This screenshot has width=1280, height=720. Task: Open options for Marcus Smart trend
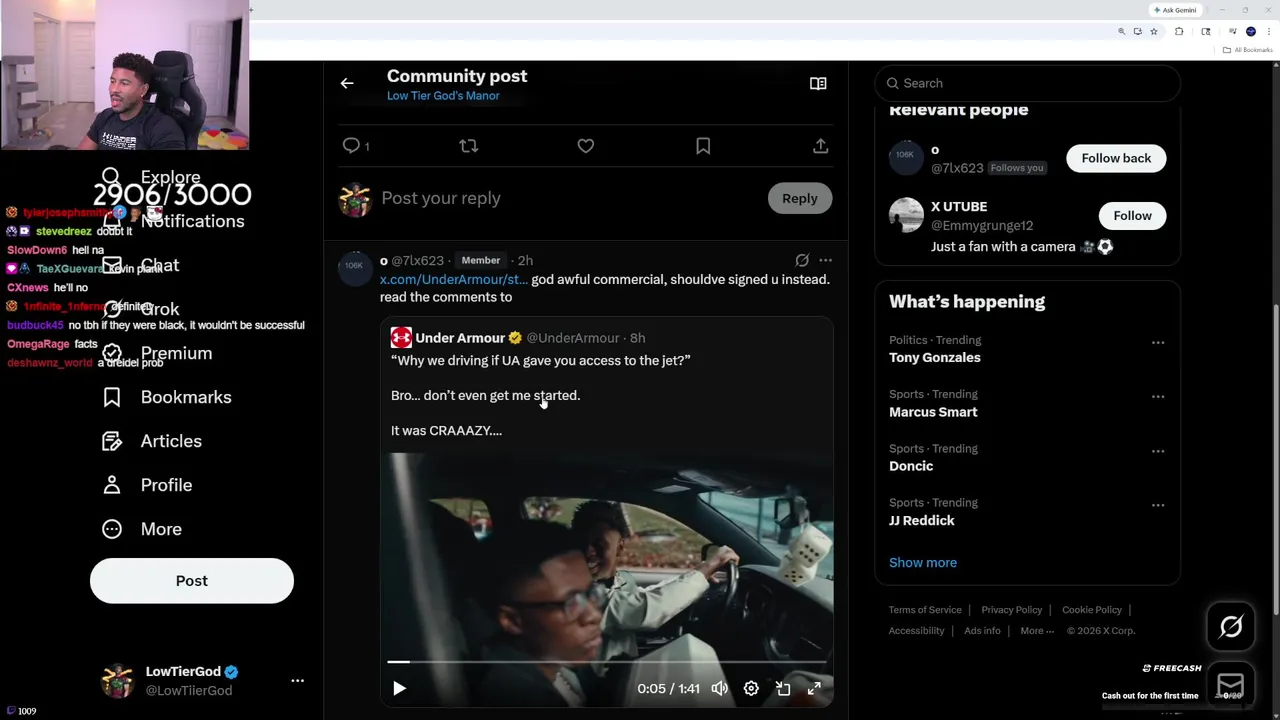1158,396
